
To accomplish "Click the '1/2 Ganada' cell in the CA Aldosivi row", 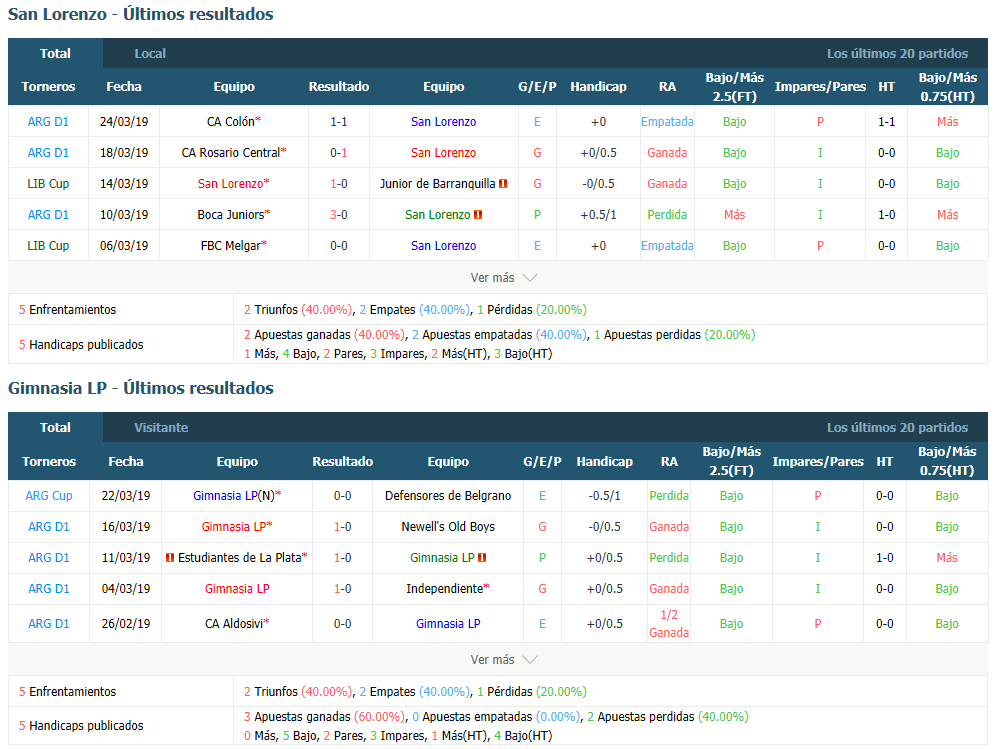I will (x=669, y=624).
